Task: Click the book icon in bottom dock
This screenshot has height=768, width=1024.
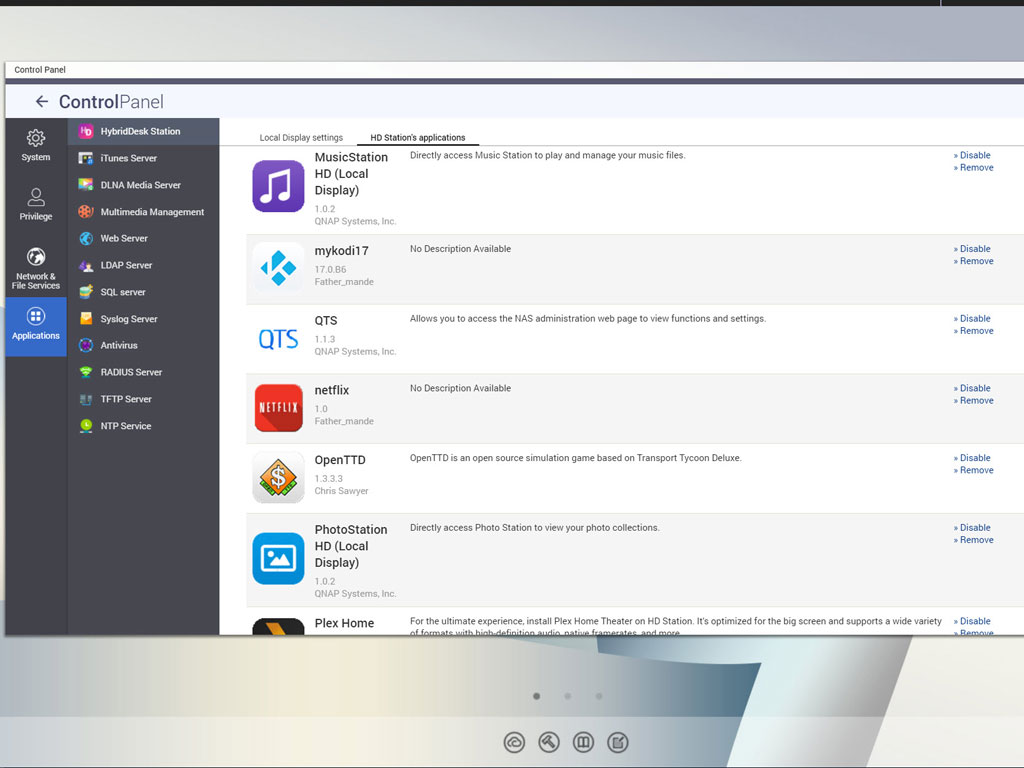Action: pyautogui.click(x=583, y=743)
